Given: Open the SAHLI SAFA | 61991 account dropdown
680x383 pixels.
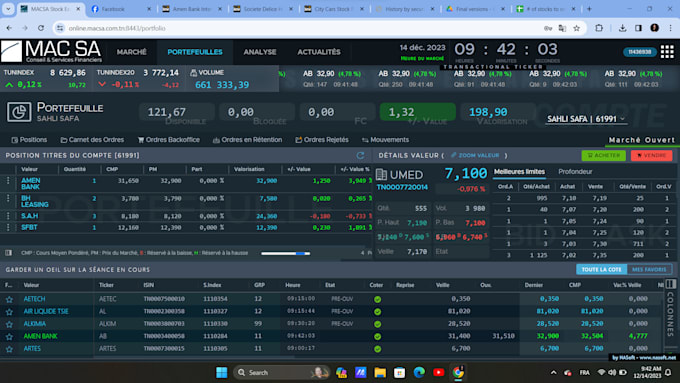Looking at the screenshot, I should click(586, 119).
